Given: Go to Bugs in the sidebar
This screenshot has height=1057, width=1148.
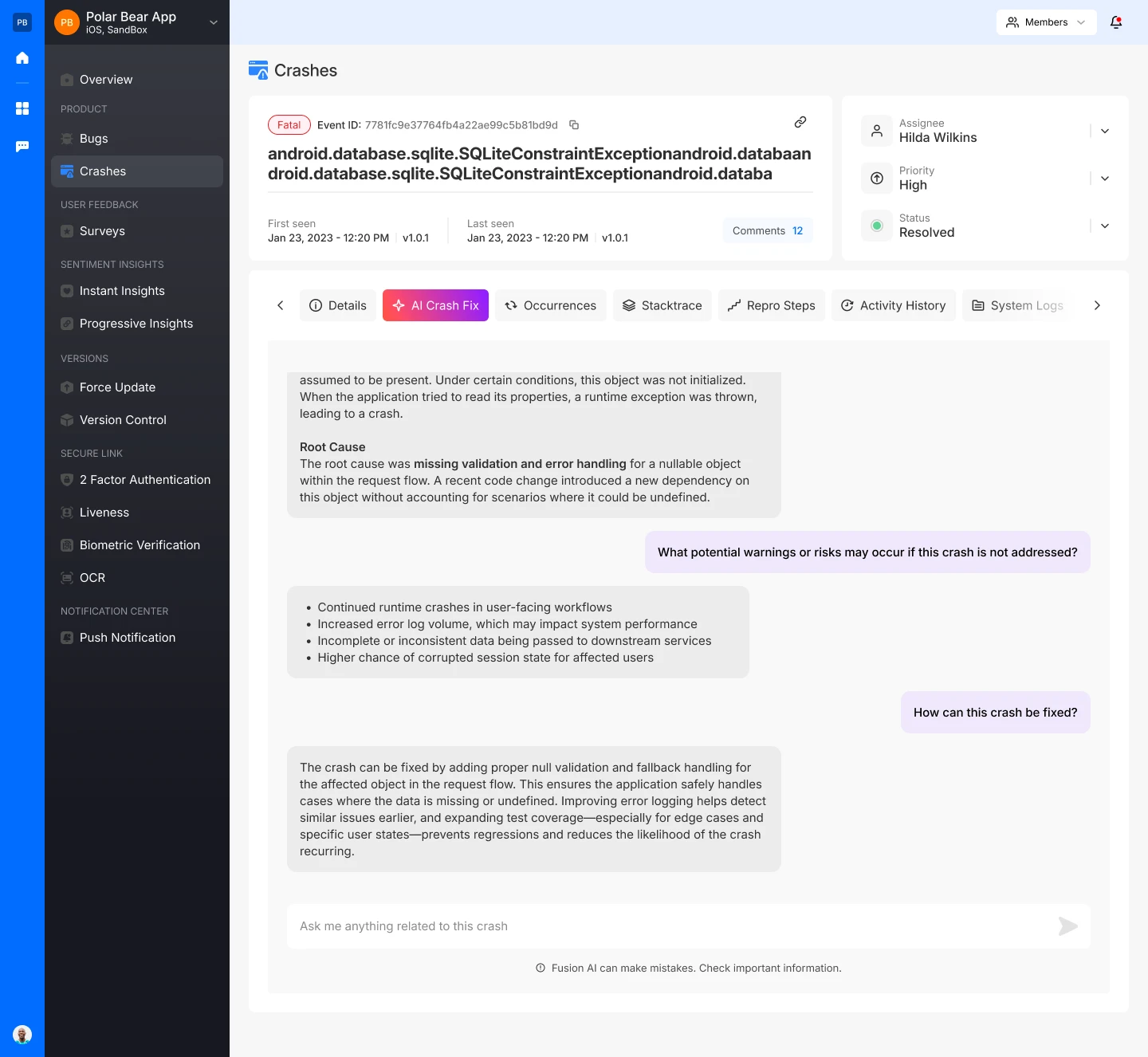Looking at the screenshot, I should pos(94,139).
